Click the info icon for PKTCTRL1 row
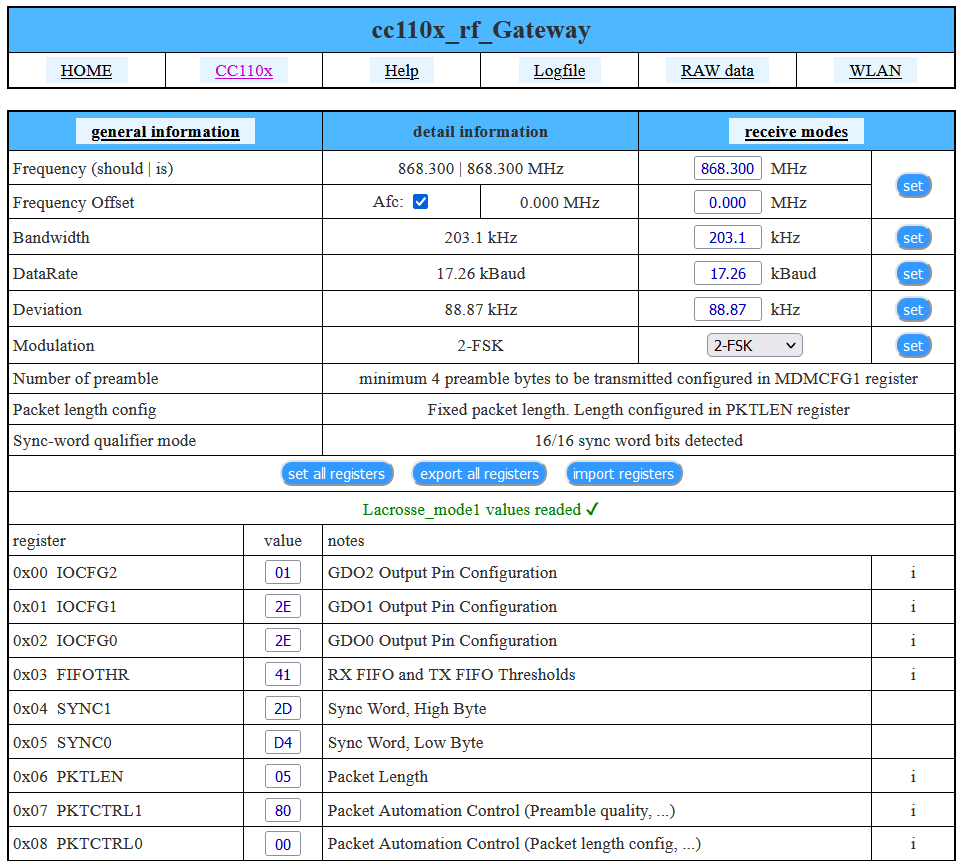 (x=913, y=811)
